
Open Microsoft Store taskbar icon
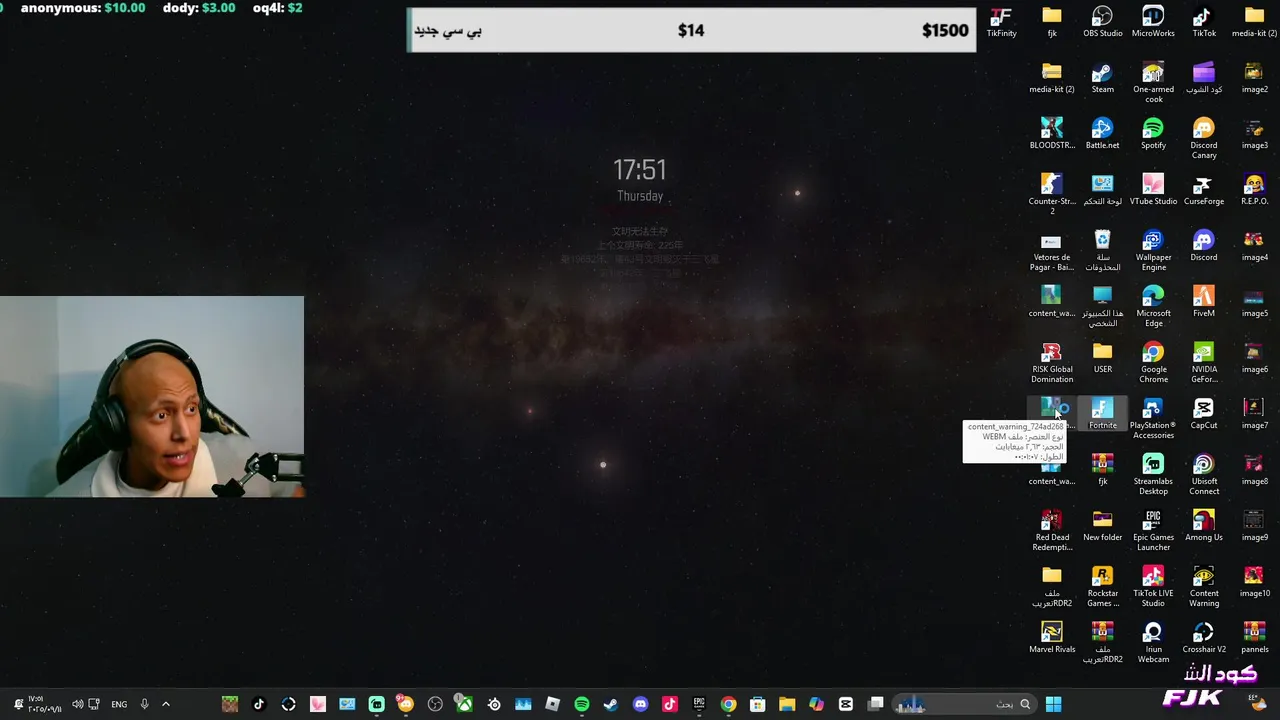(758, 704)
